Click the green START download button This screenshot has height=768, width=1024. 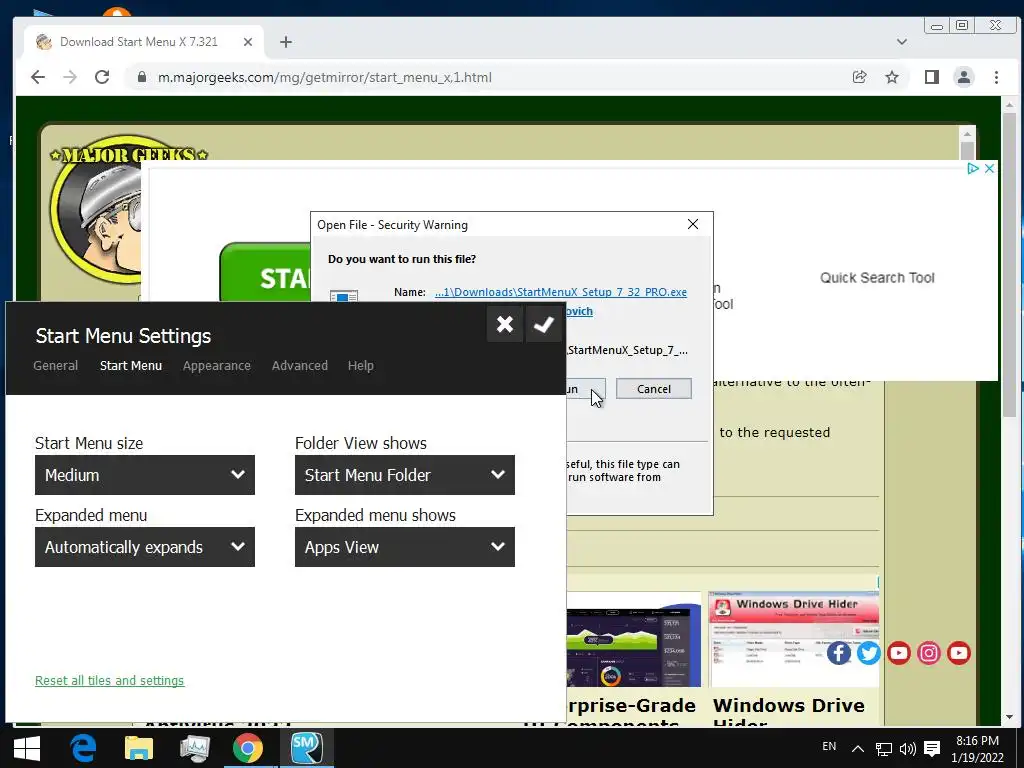pos(266,272)
